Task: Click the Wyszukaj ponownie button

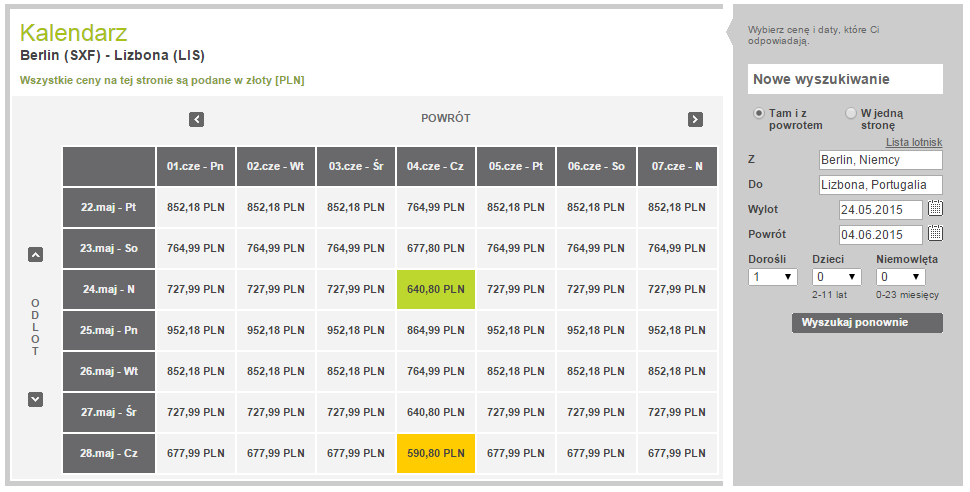Action: (867, 322)
